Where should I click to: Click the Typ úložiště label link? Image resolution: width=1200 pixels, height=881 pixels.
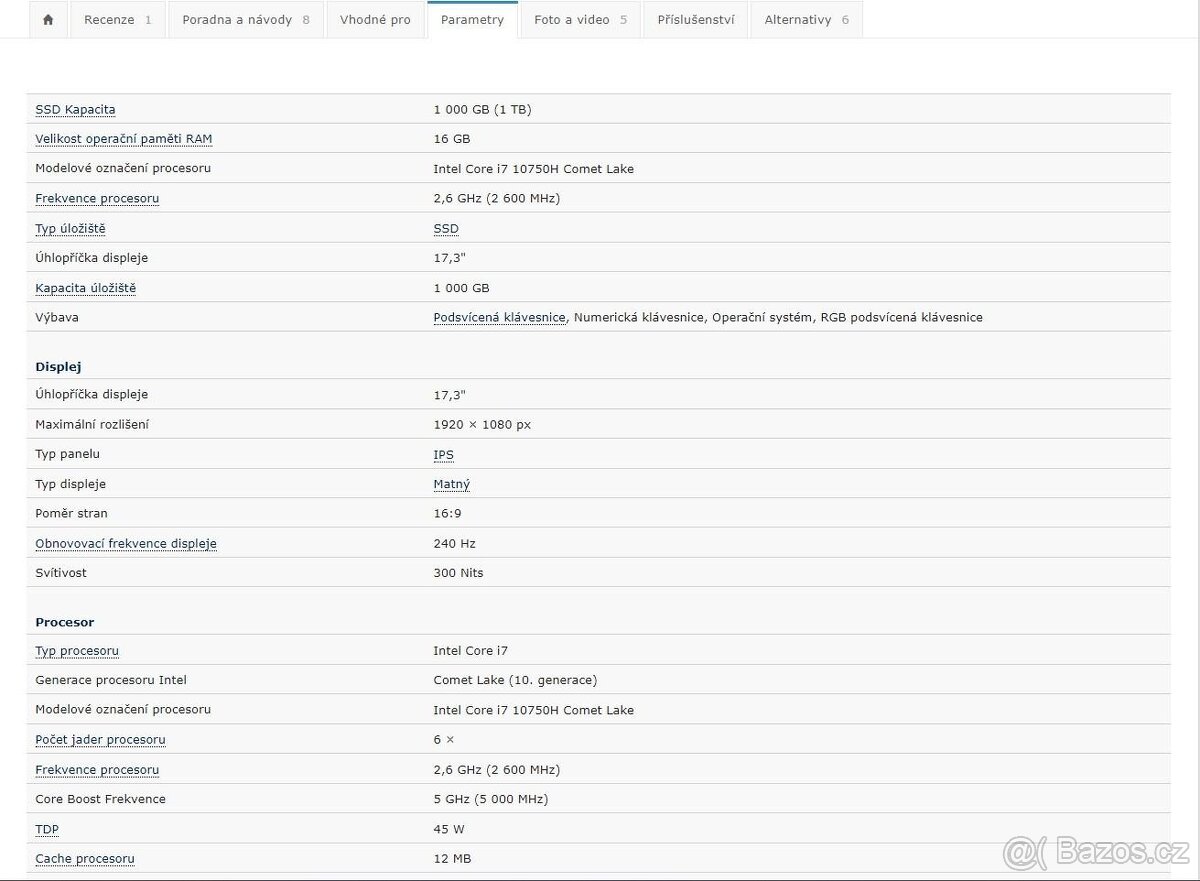coord(70,229)
